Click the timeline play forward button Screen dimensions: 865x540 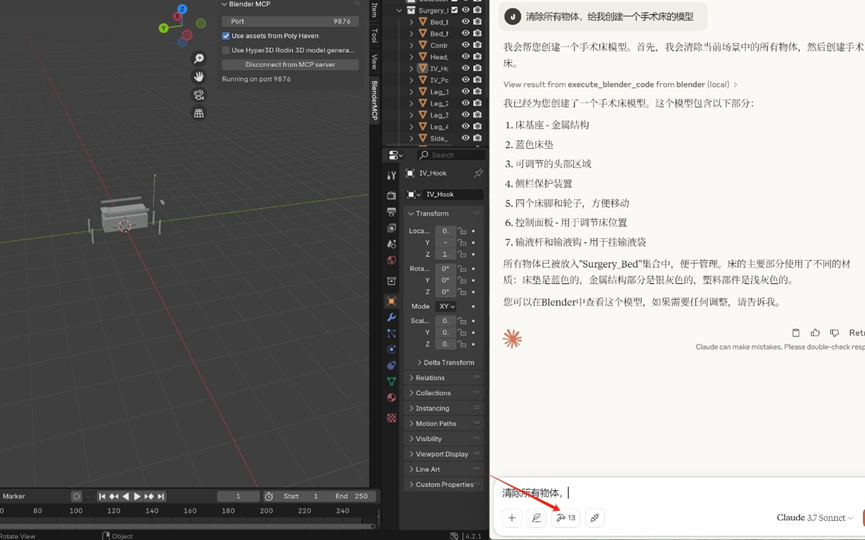click(137, 496)
